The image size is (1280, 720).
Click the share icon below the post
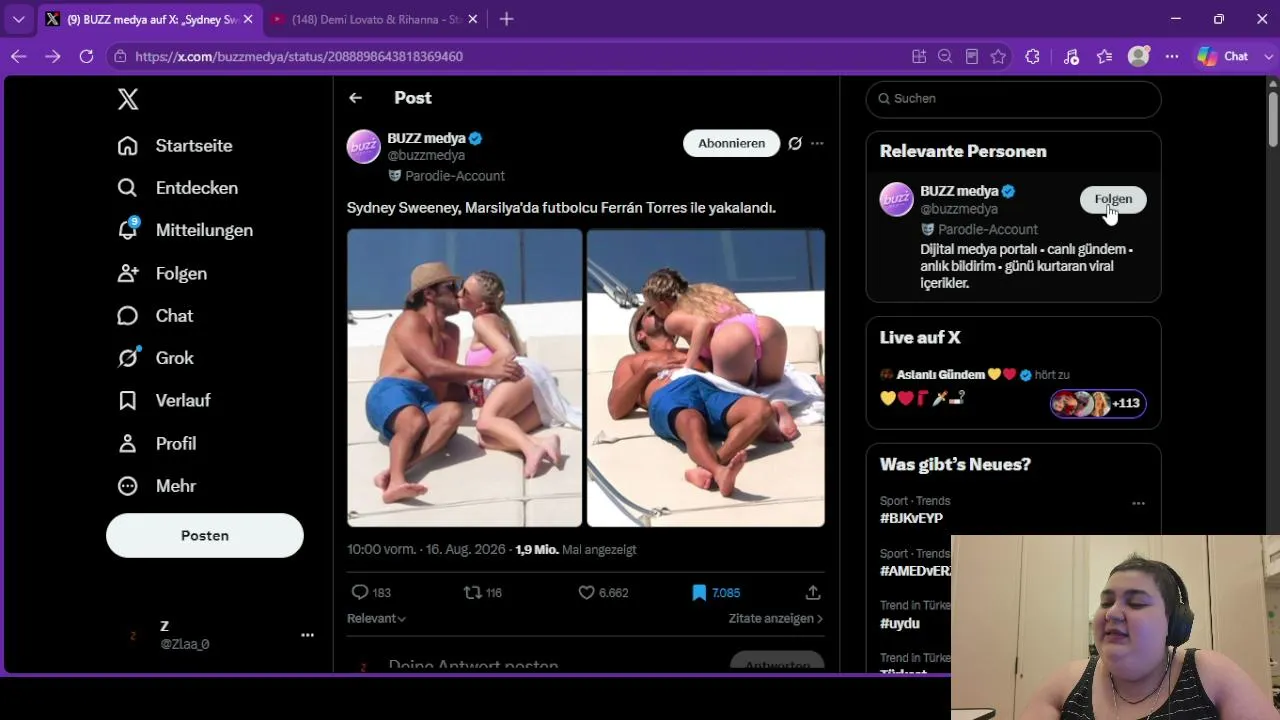[813, 592]
